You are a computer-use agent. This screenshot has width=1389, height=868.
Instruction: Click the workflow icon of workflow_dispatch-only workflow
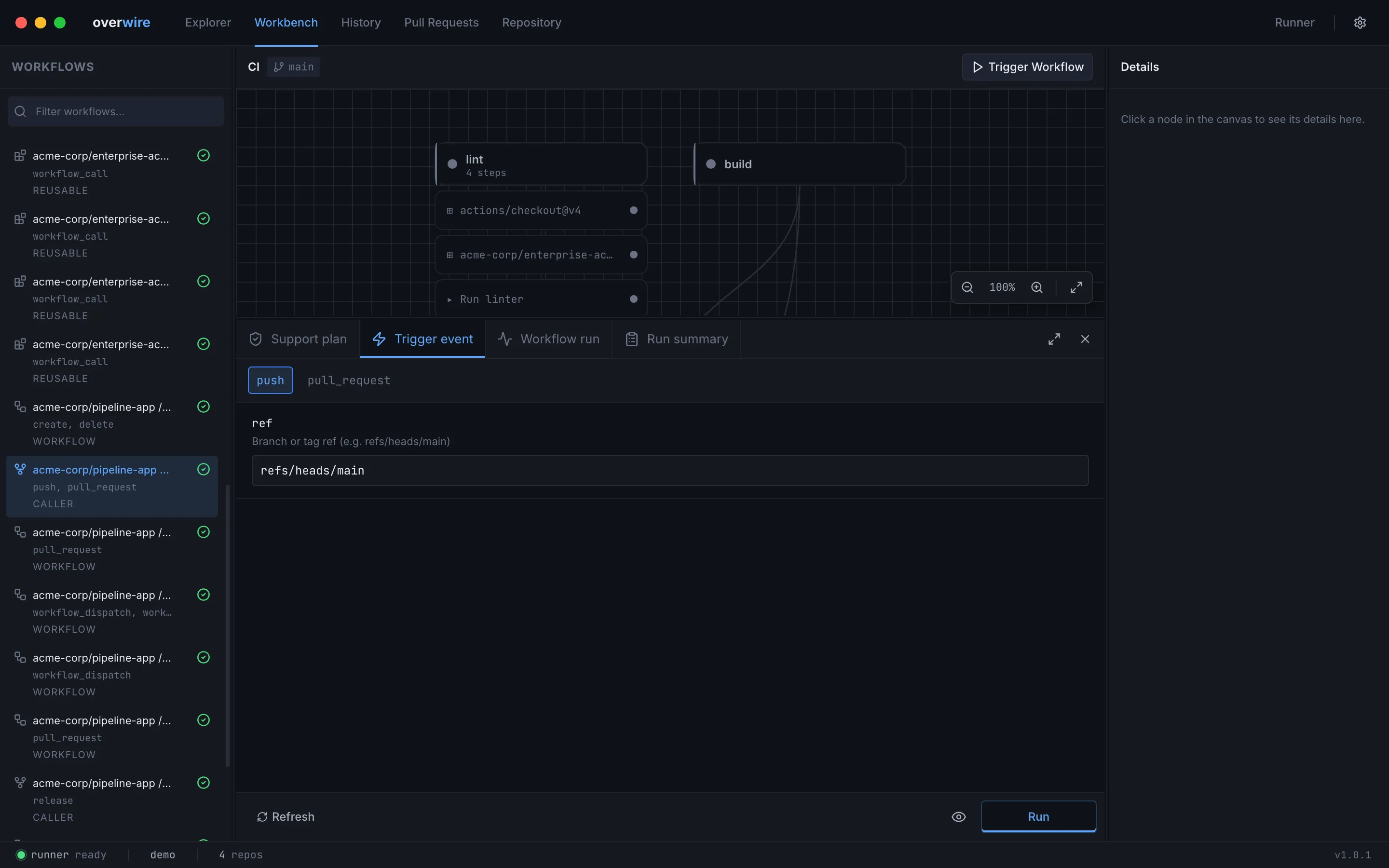point(20,657)
